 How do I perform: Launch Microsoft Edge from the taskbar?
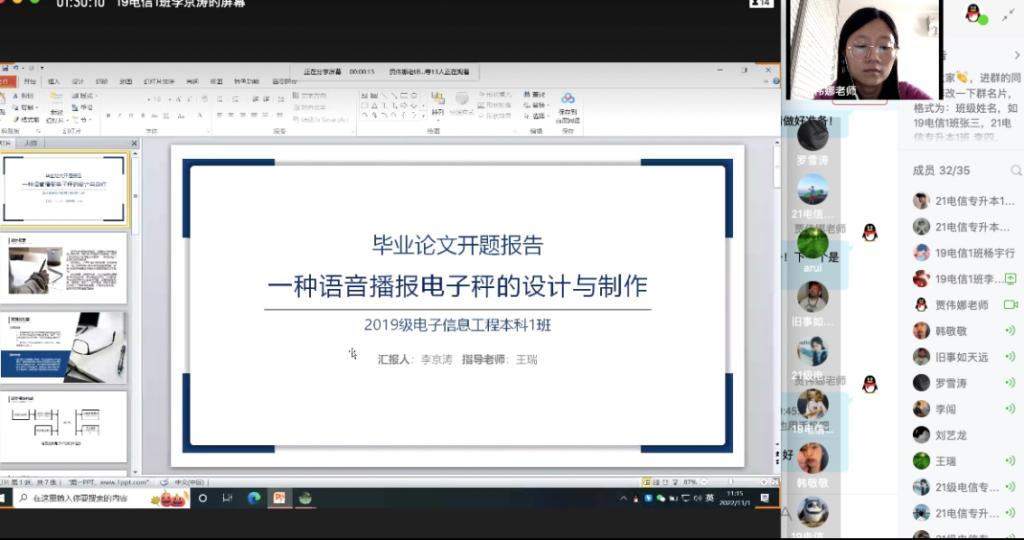253,497
